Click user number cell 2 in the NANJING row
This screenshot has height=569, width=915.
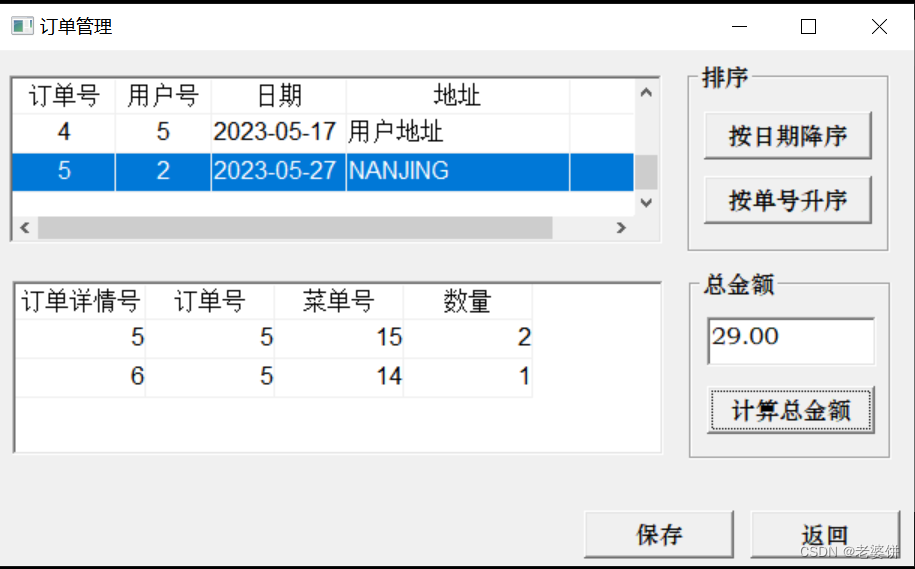[x=163, y=171]
